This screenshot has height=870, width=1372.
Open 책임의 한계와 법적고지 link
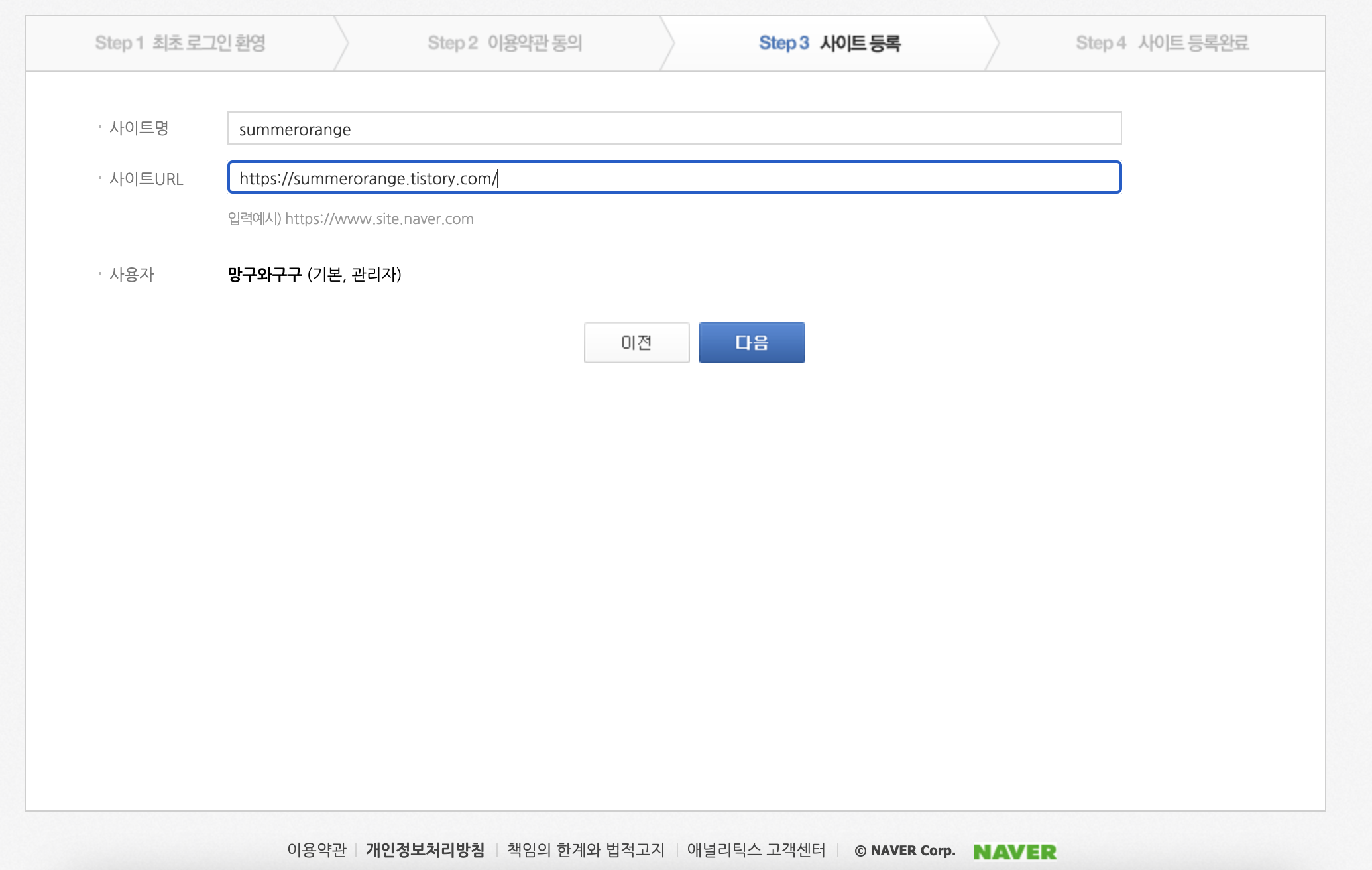(x=586, y=850)
